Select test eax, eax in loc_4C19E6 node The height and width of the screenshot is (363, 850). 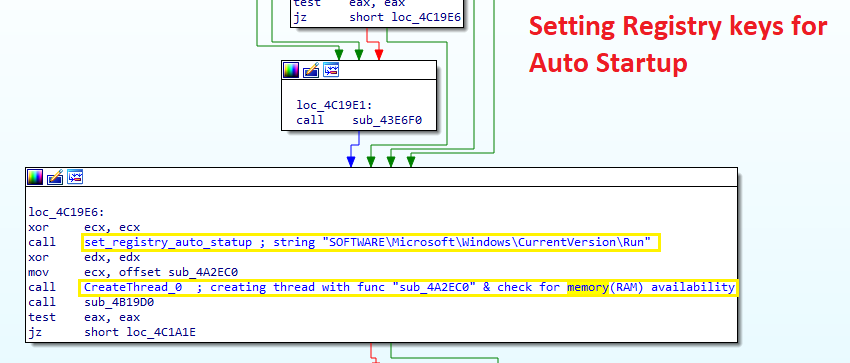point(84,317)
